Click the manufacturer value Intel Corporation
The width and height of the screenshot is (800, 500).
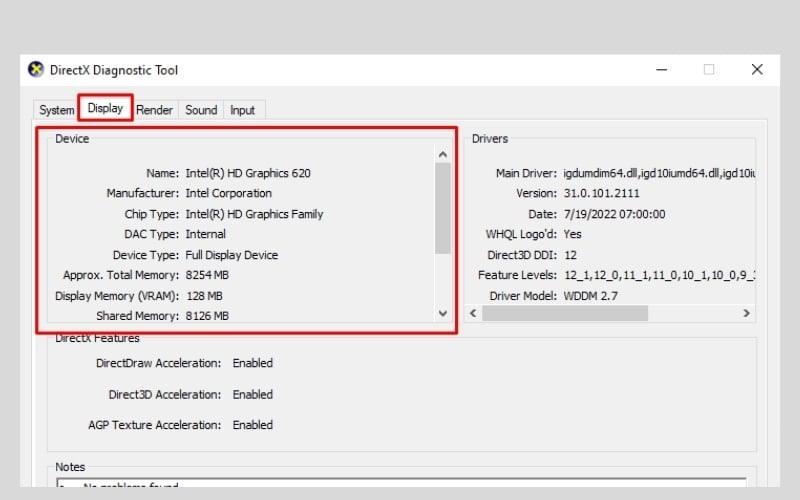[229, 193]
